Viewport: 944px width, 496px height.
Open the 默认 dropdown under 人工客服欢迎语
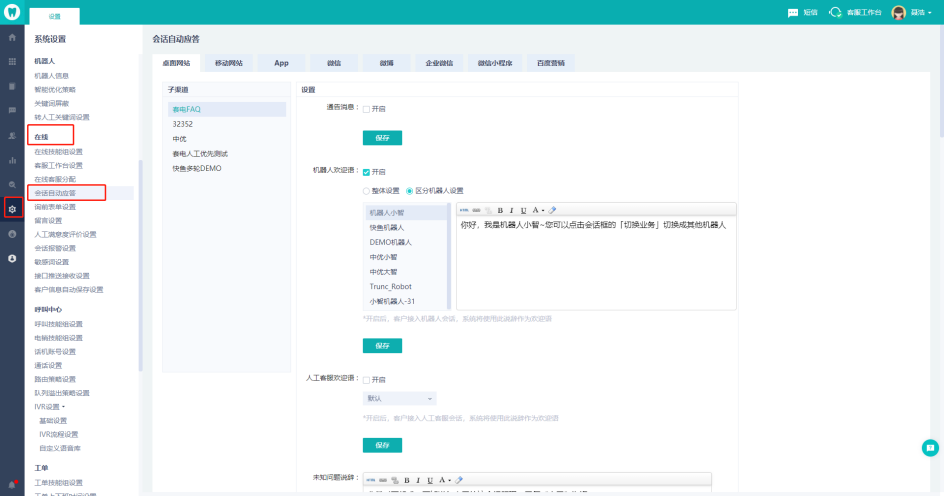[399, 398]
